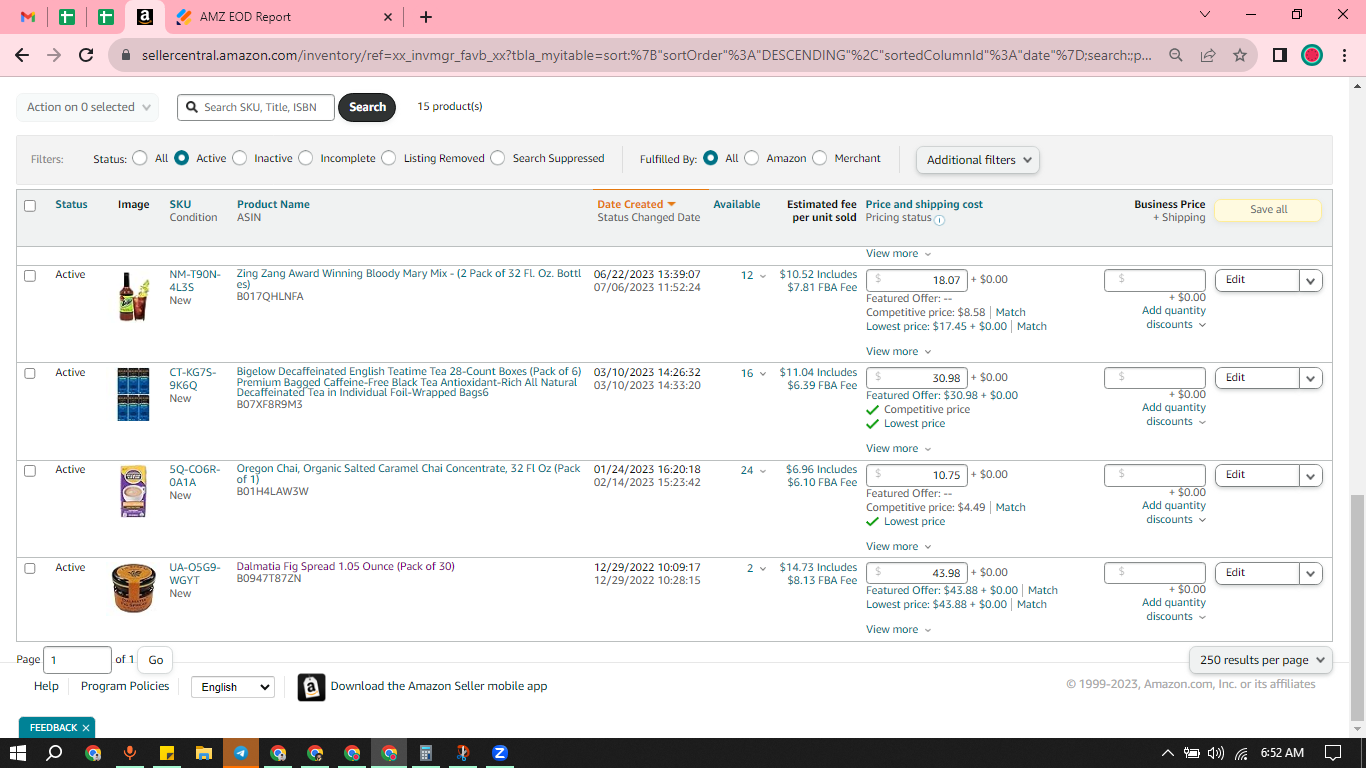
Task: Click the Save all button
Action: 1268,210
